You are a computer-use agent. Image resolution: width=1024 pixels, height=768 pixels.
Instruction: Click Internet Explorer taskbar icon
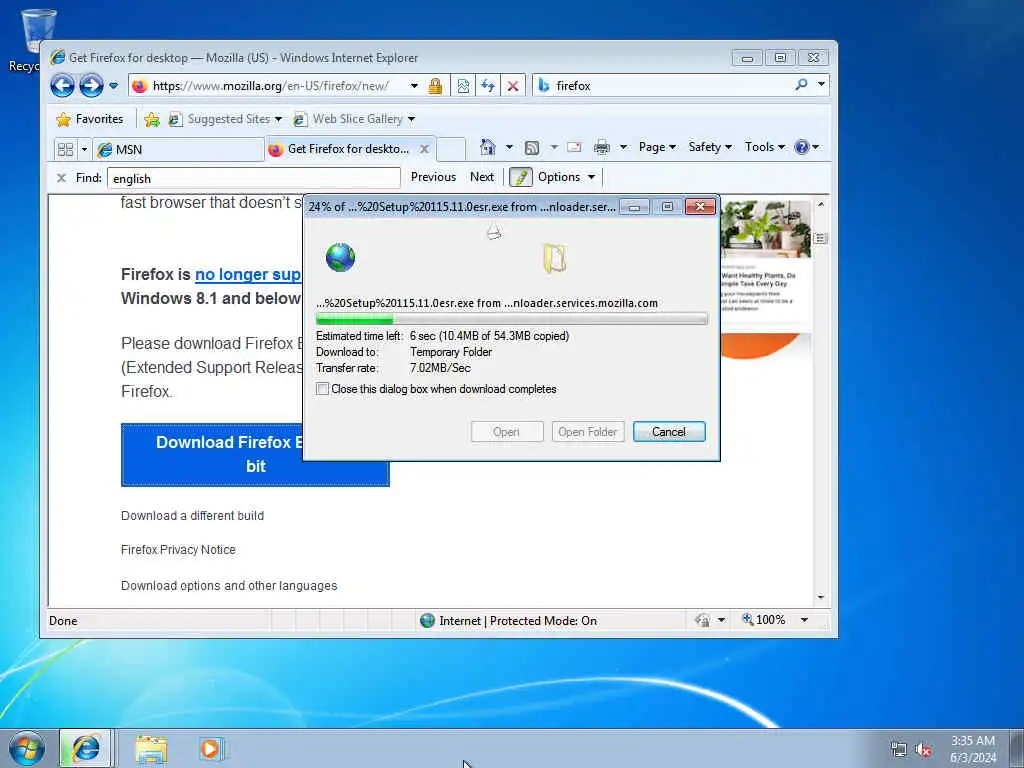coord(86,748)
